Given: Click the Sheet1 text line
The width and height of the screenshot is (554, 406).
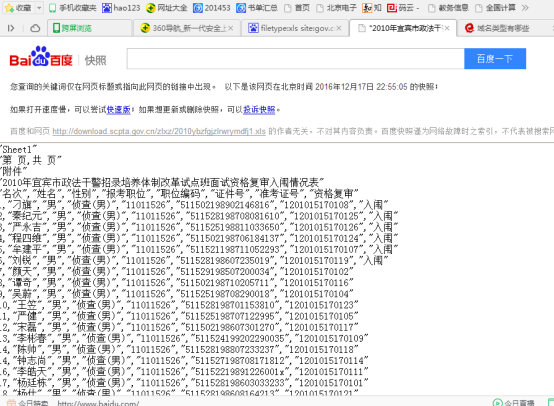Looking at the screenshot, I should pyautogui.click(x=18, y=149).
